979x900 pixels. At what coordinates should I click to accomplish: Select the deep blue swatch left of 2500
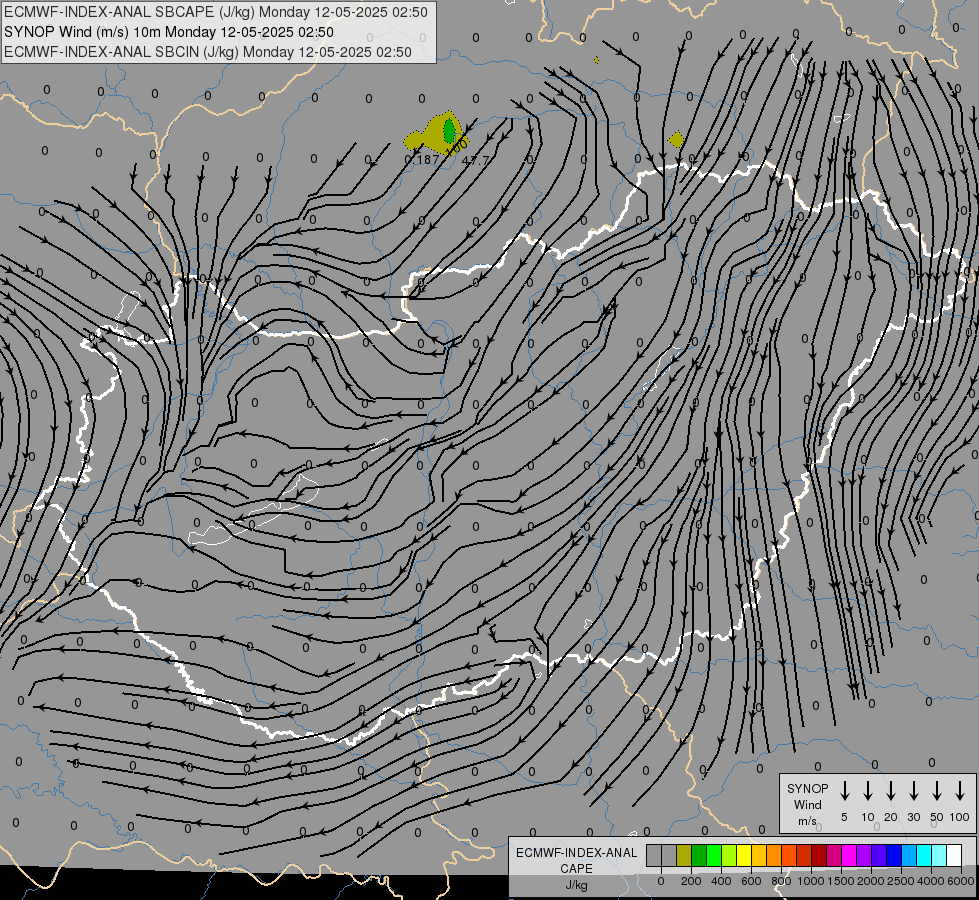point(893,855)
